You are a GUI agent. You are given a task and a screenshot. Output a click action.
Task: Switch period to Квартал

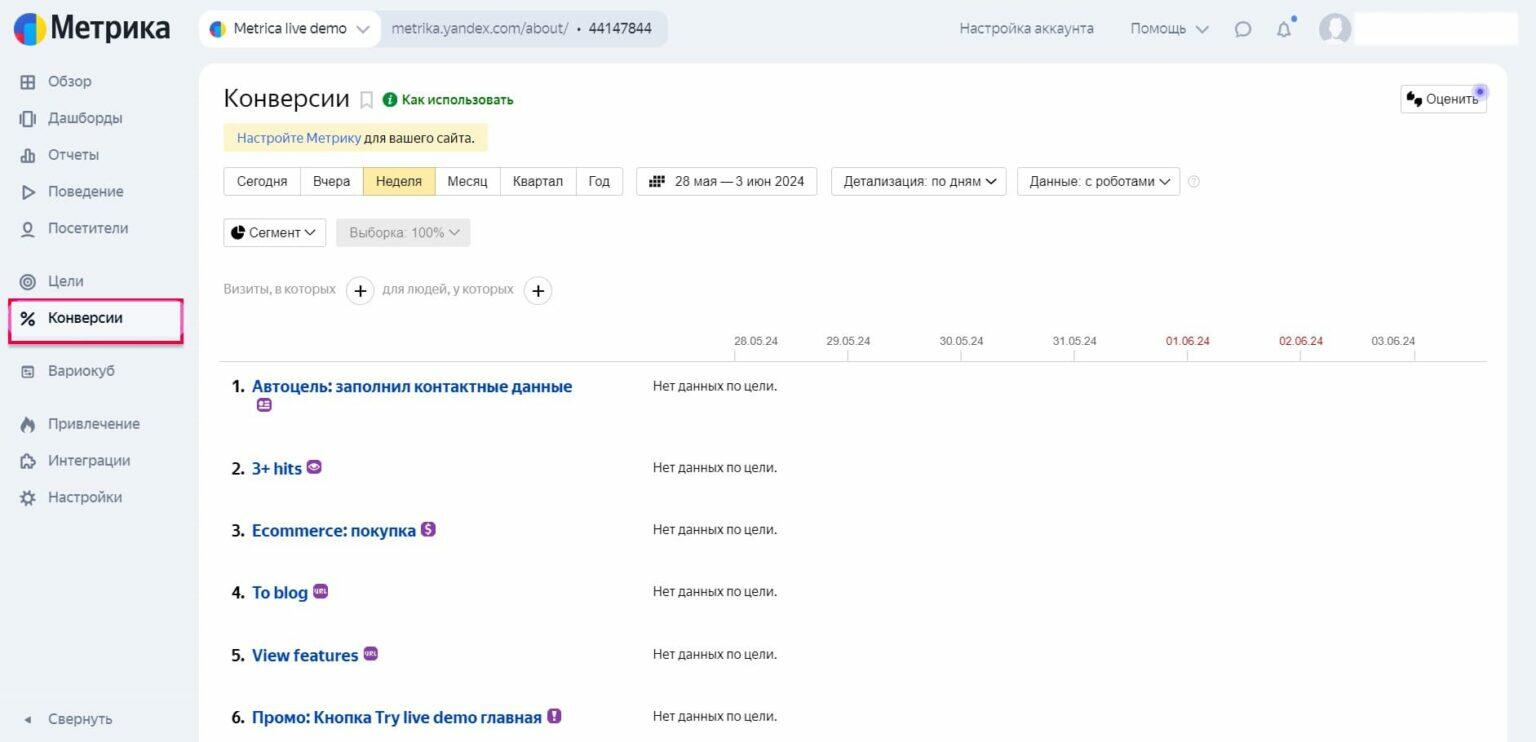[x=538, y=181]
